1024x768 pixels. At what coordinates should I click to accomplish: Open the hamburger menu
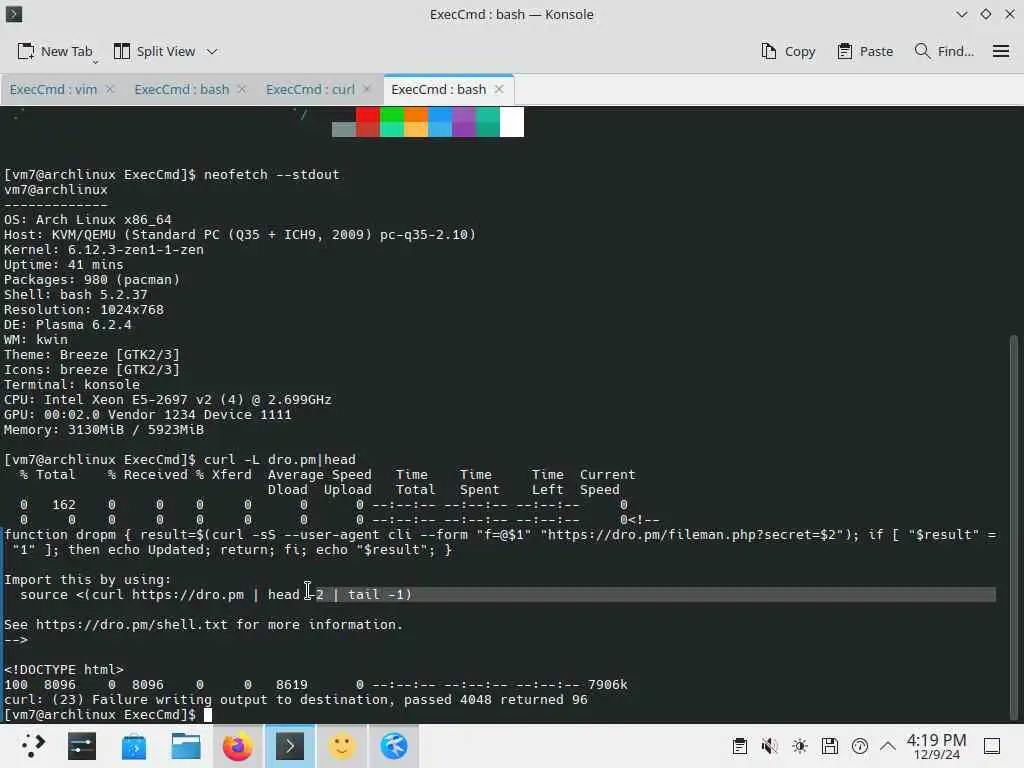(x=1001, y=52)
